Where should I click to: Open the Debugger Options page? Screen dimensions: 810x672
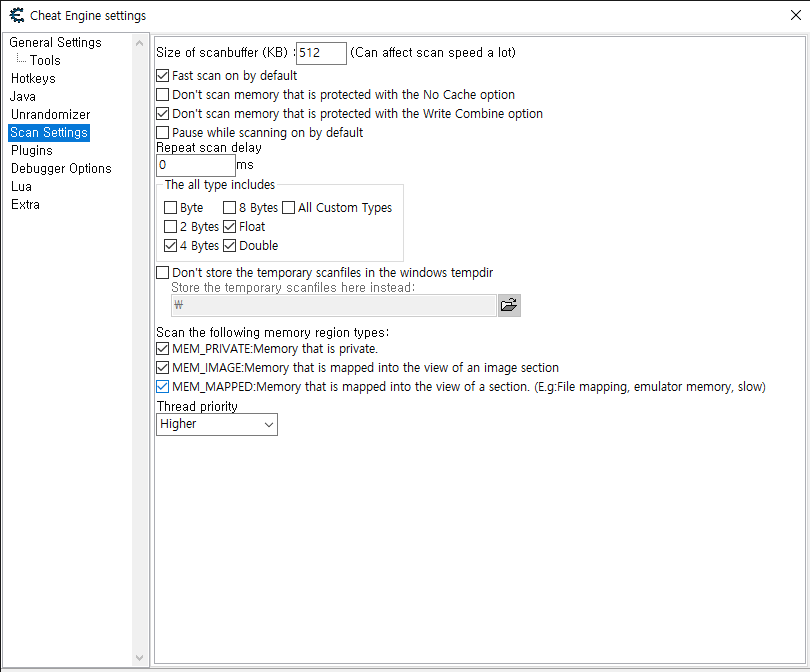point(61,169)
